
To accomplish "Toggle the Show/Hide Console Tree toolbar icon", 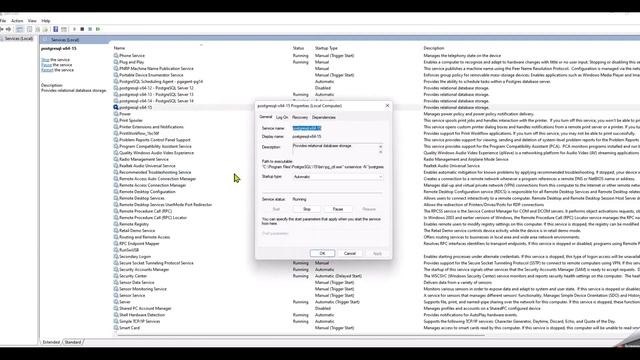I will 19,29.
